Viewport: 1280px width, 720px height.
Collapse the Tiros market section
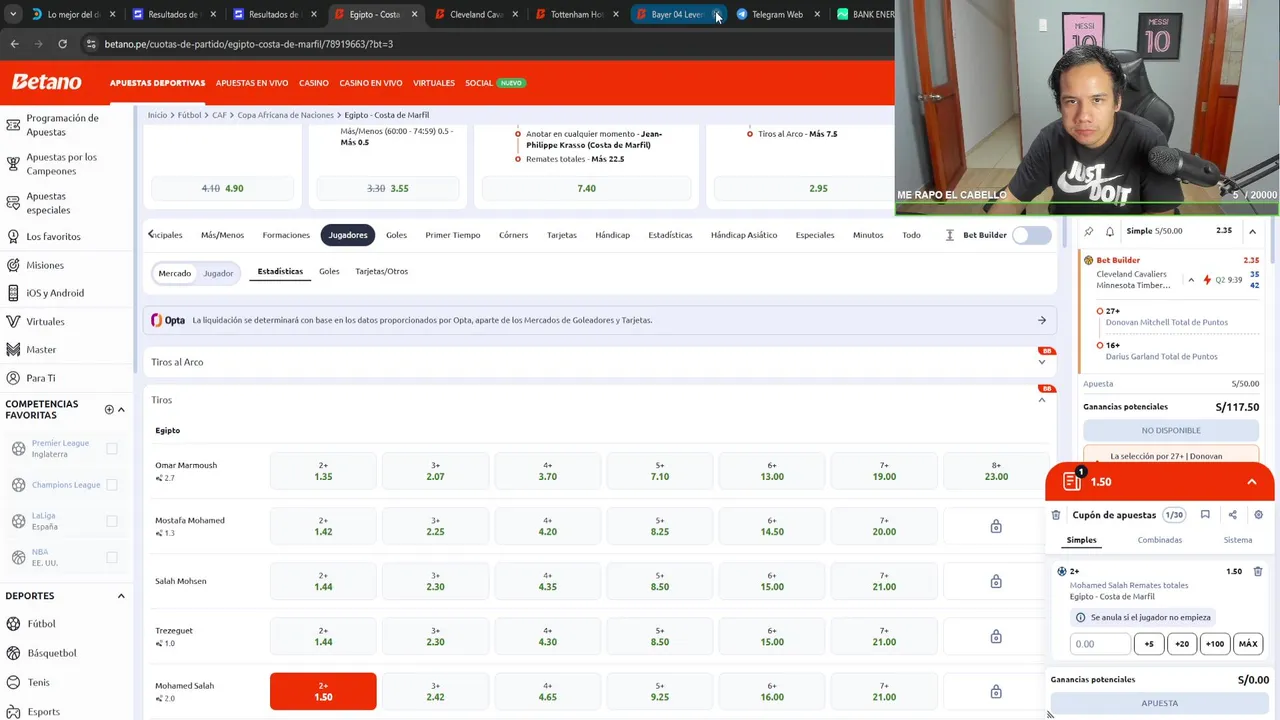click(1042, 400)
